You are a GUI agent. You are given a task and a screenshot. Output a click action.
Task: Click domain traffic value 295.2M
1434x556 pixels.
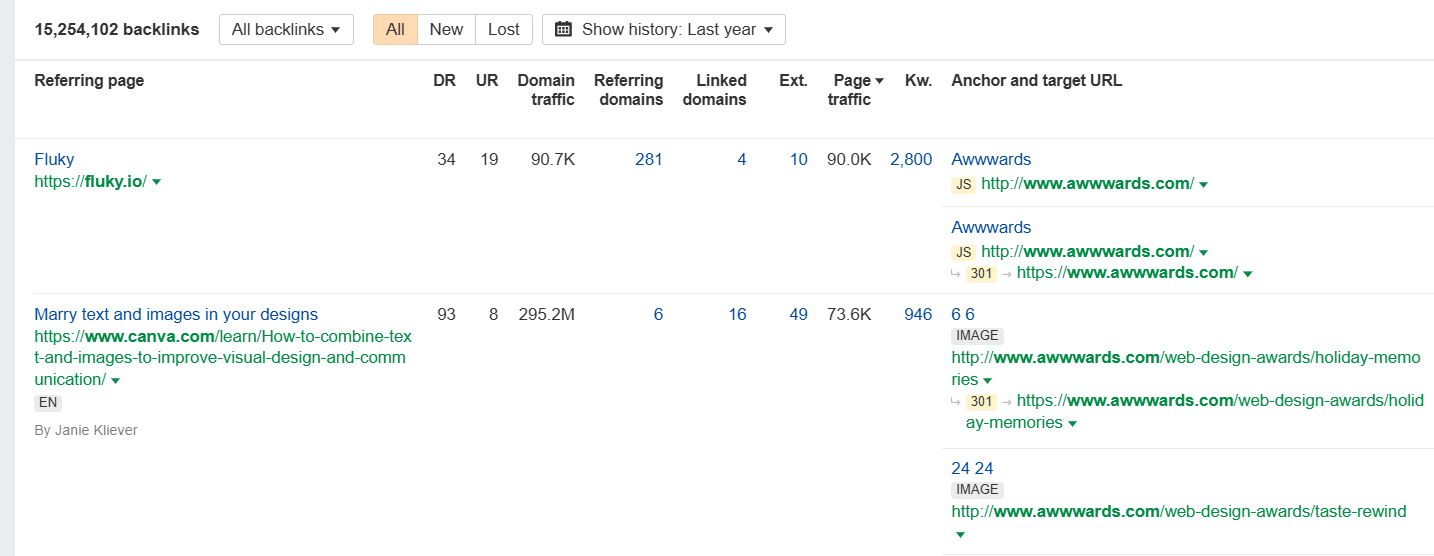pyautogui.click(x=547, y=314)
